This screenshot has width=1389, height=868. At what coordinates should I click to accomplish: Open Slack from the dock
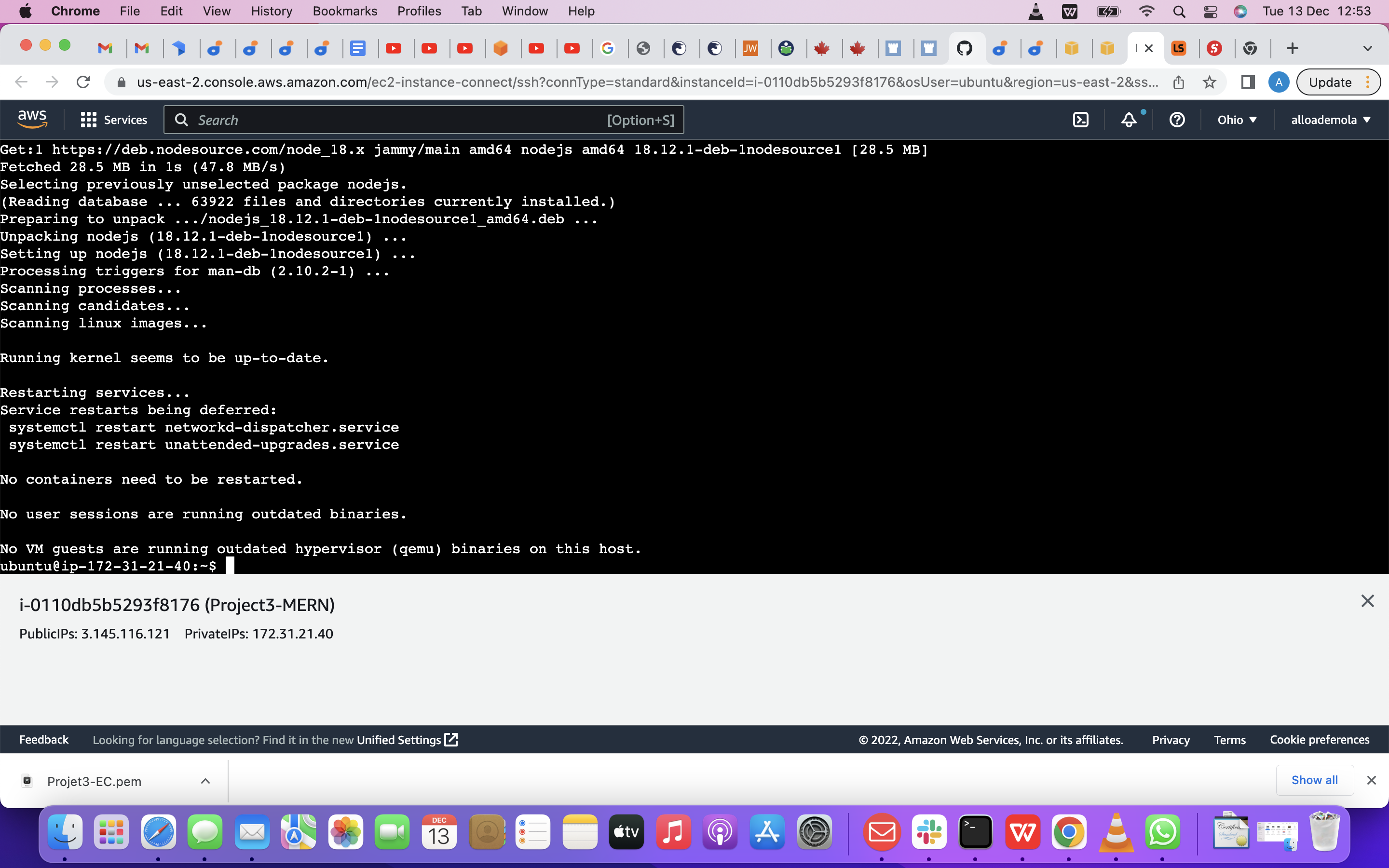930,832
